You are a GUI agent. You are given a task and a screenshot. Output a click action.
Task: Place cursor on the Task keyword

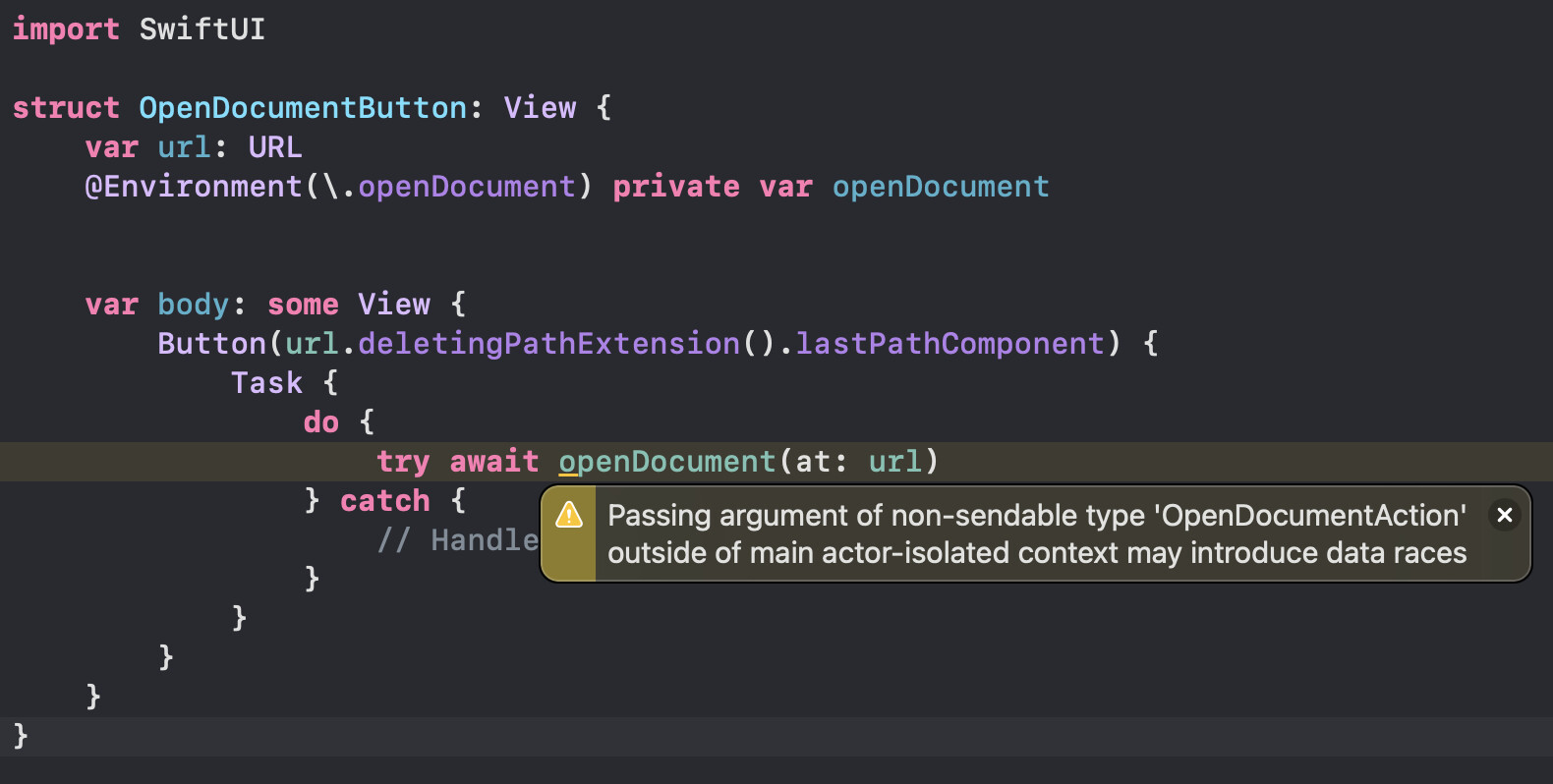click(266, 383)
